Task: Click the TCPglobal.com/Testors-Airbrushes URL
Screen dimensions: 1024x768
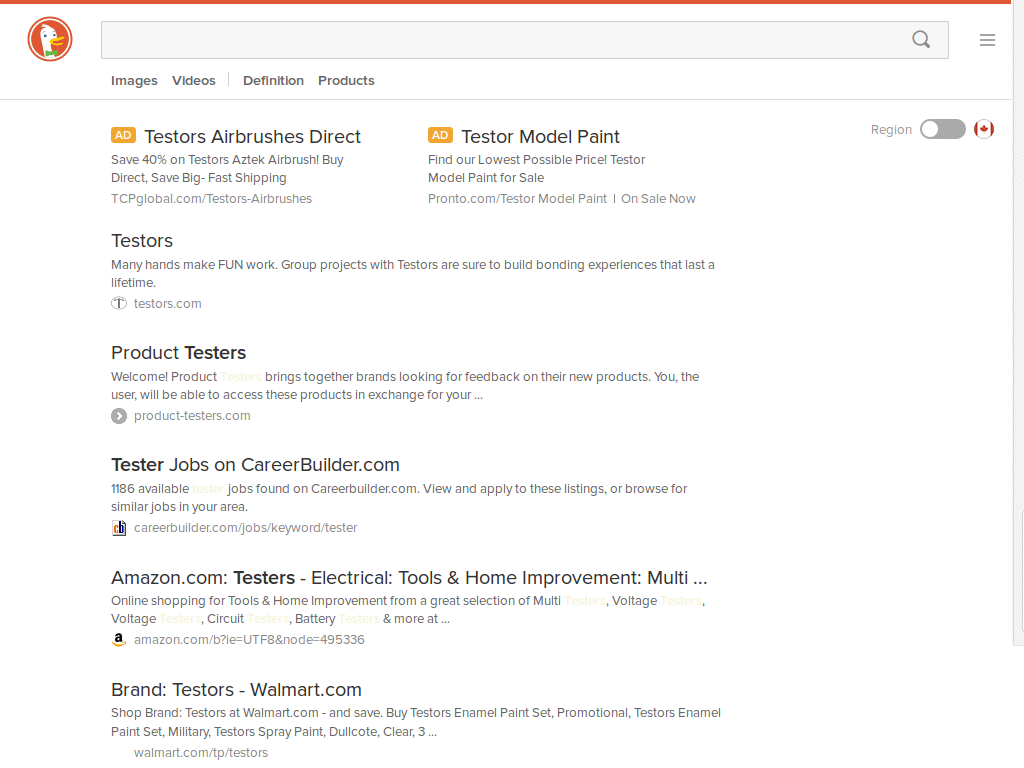Action: [x=211, y=199]
